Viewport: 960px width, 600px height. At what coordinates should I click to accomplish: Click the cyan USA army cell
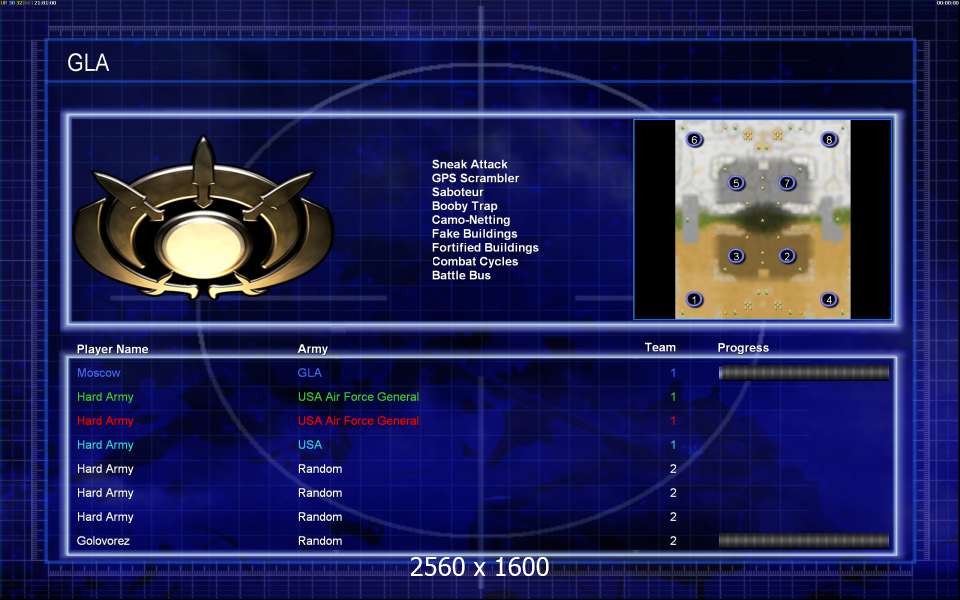[x=310, y=444]
